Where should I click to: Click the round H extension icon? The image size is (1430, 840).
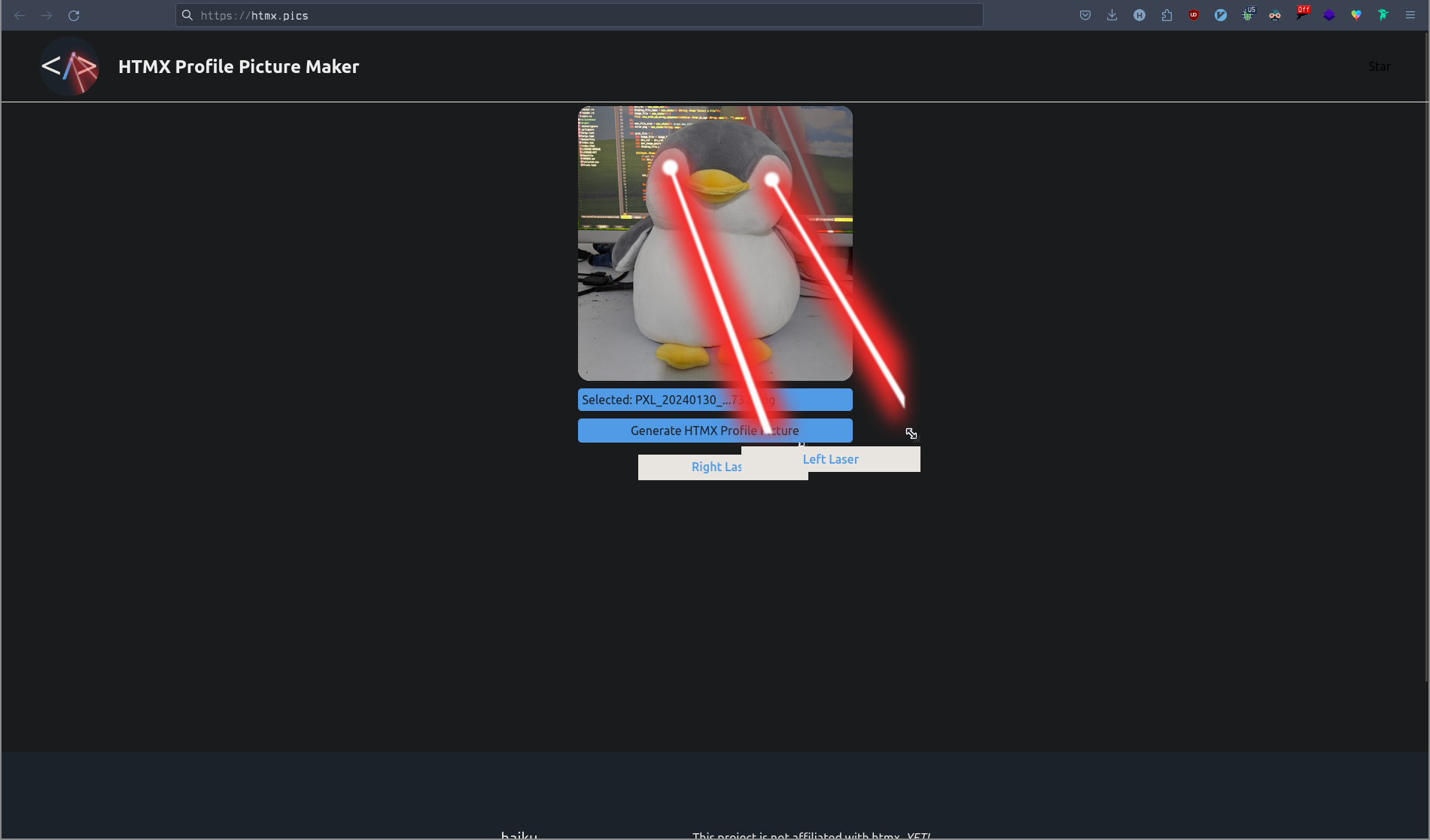[1139, 15]
